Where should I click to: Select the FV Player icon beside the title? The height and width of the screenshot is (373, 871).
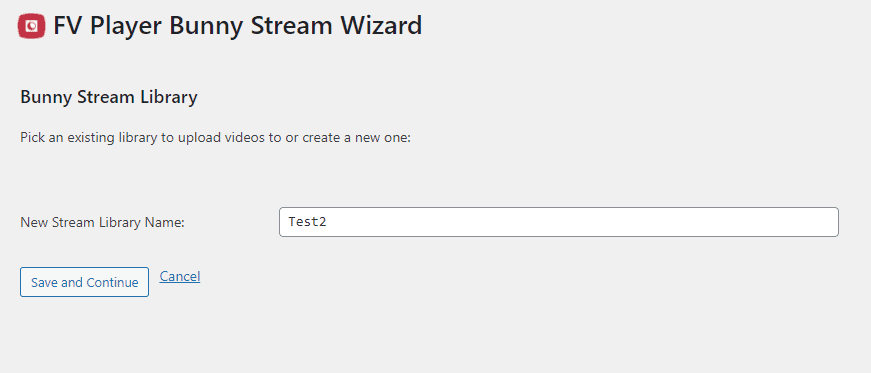point(31,26)
